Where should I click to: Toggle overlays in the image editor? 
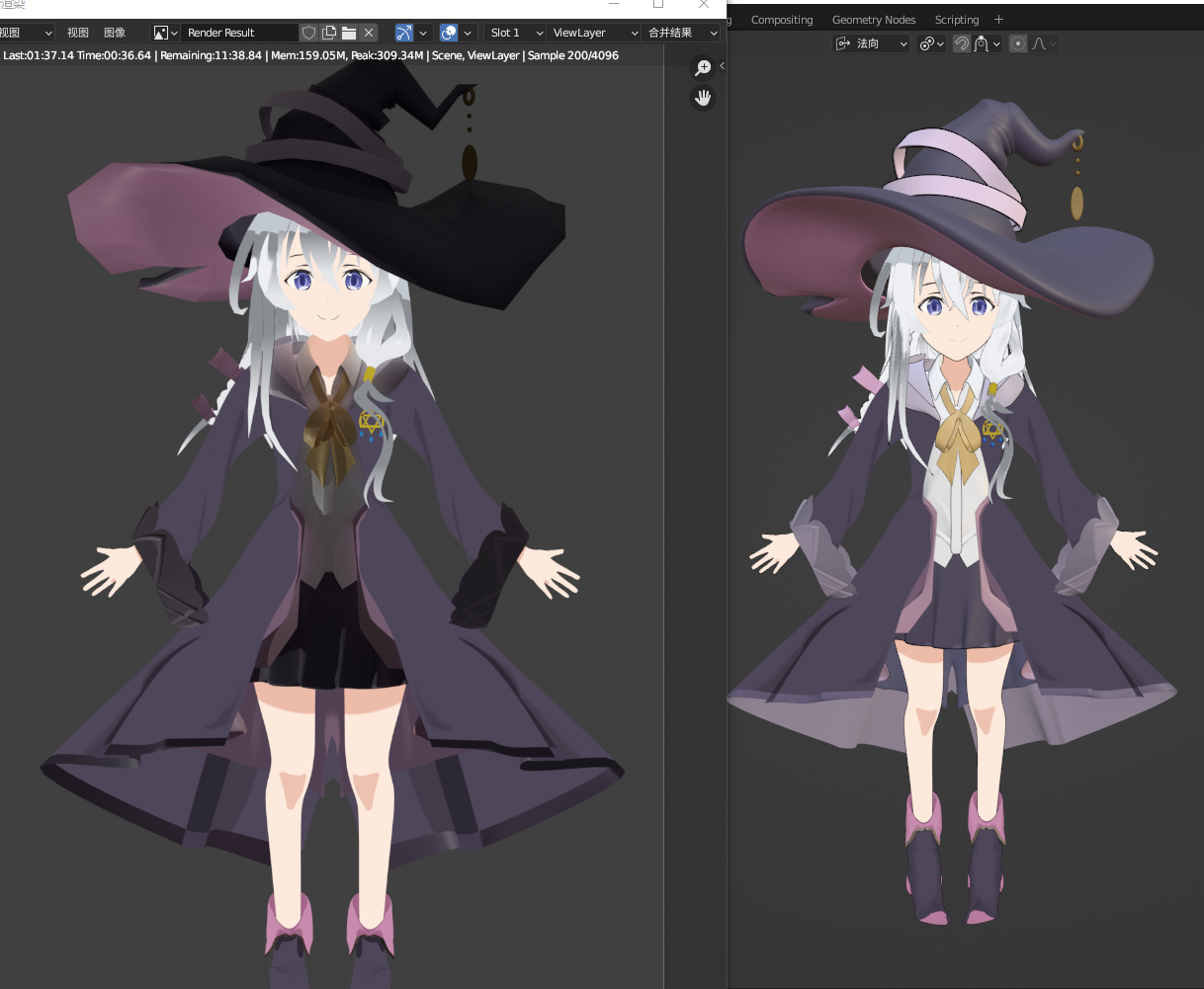point(449,33)
